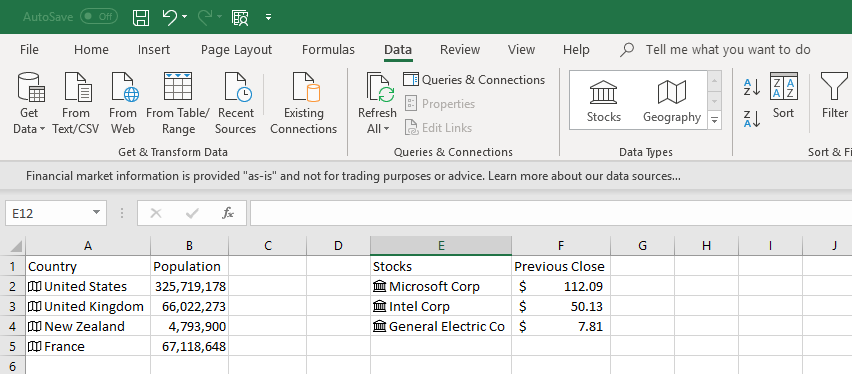Click the Insert Function fx icon
Screen dimensions: 852x374
(x=228, y=213)
